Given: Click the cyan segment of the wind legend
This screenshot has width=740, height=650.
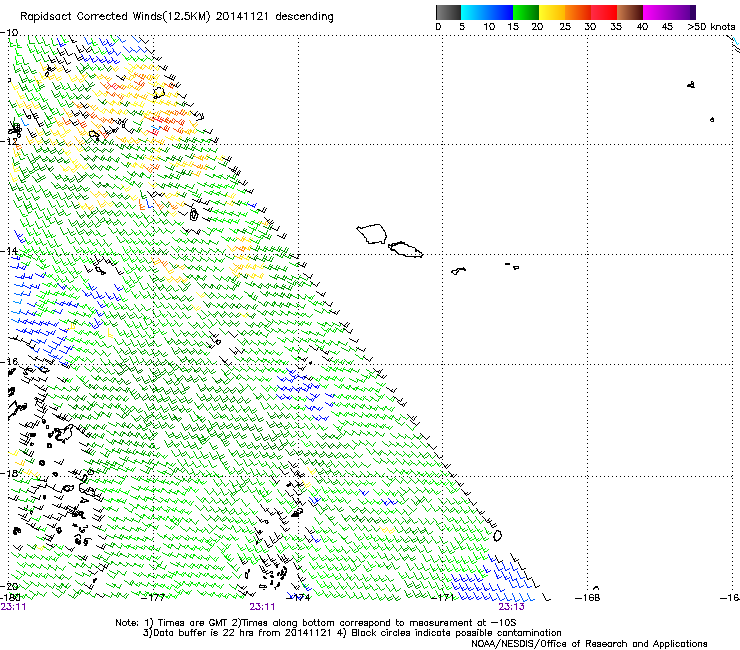Looking at the screenshot, I should (474, 12).
